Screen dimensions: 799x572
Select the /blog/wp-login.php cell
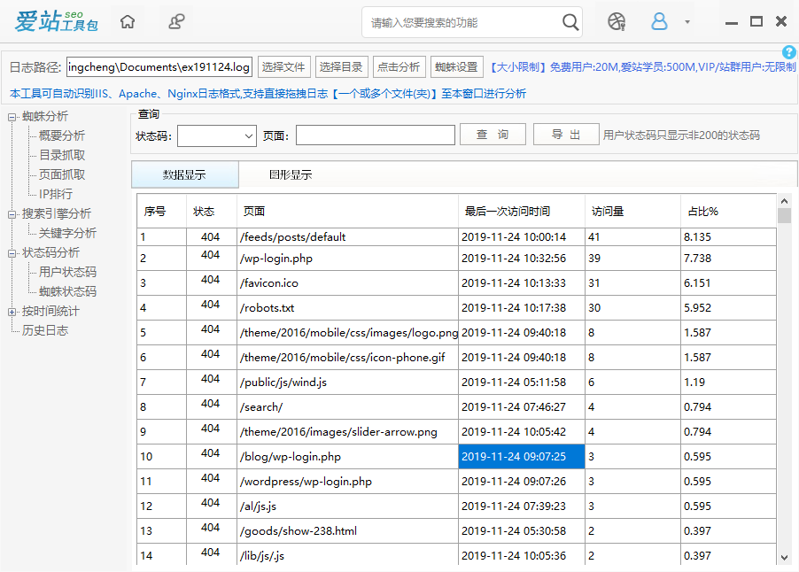pyautogui.click(x=348, y=457)
